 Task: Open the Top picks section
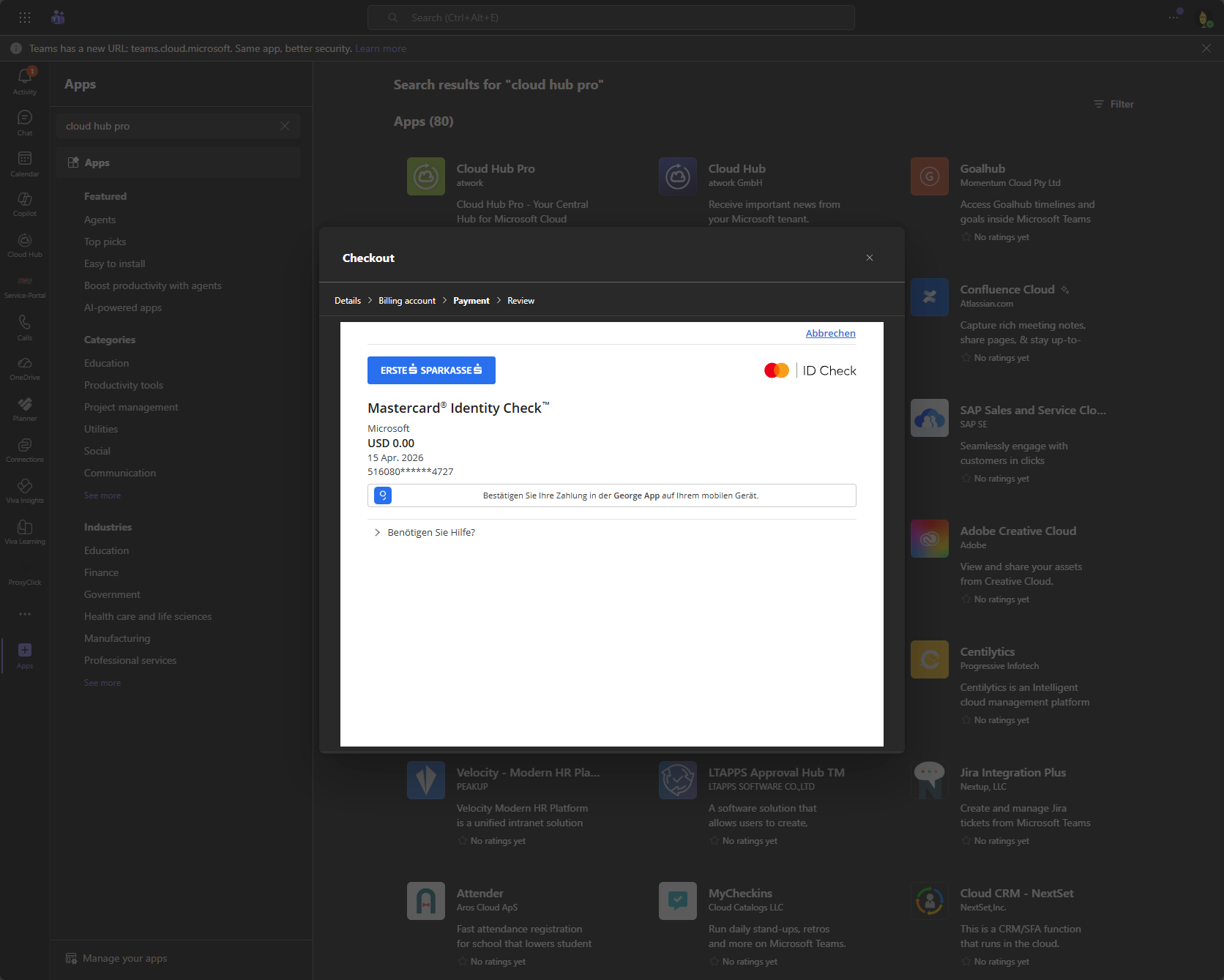105,242
